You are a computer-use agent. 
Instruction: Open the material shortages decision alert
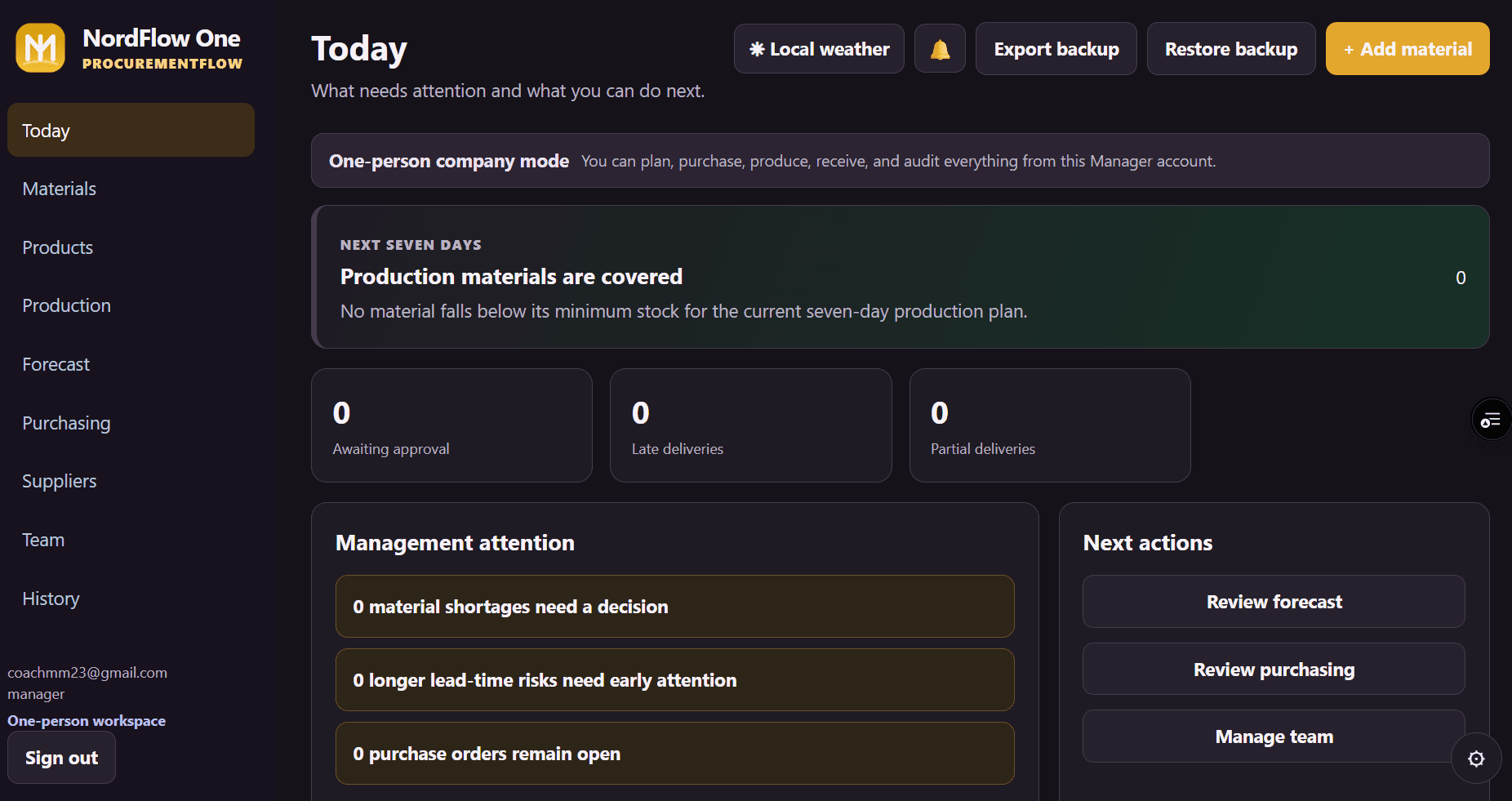(x=674, y=607)
